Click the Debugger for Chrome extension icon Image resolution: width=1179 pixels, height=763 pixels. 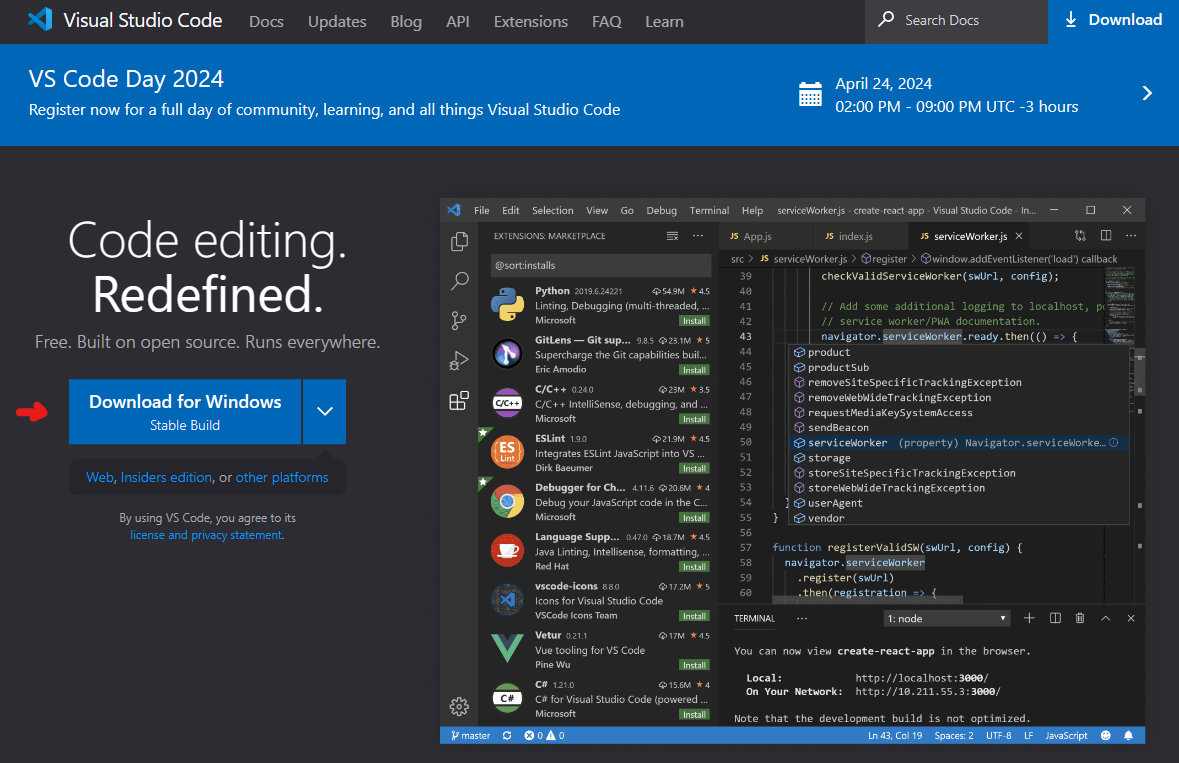(x=508, y=501)
